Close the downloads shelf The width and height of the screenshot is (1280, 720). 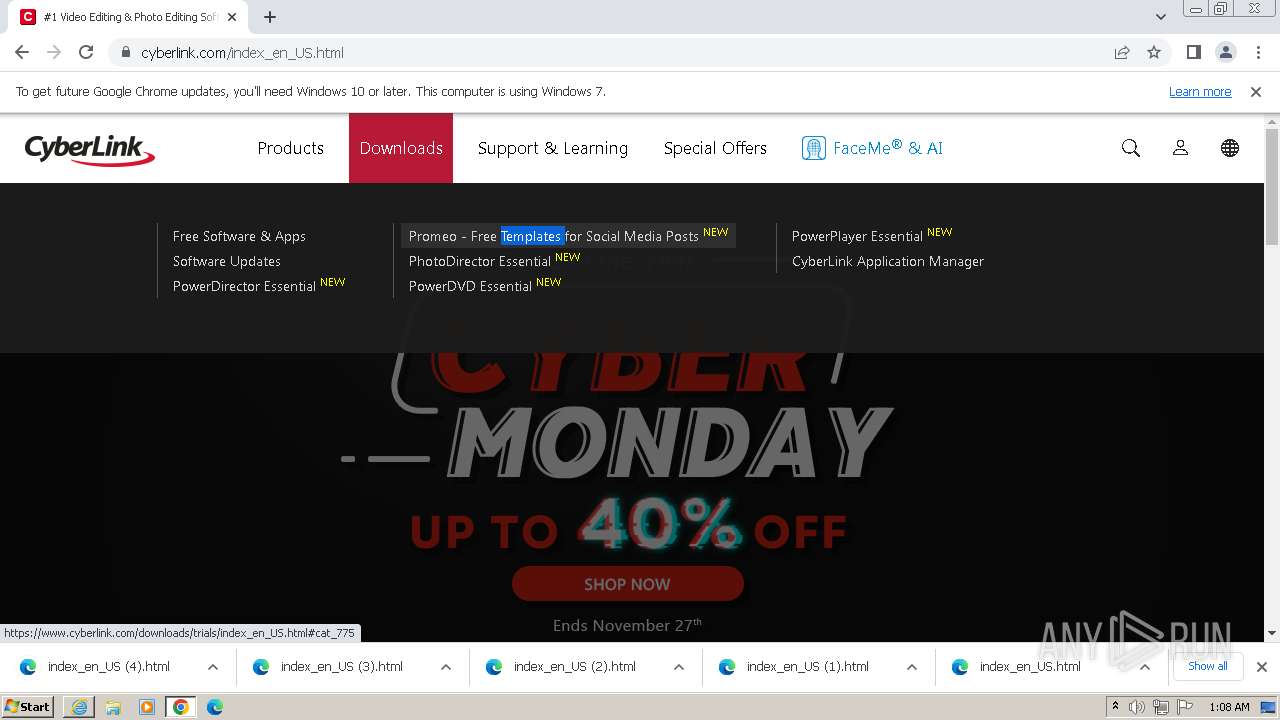pos(1262,666)
